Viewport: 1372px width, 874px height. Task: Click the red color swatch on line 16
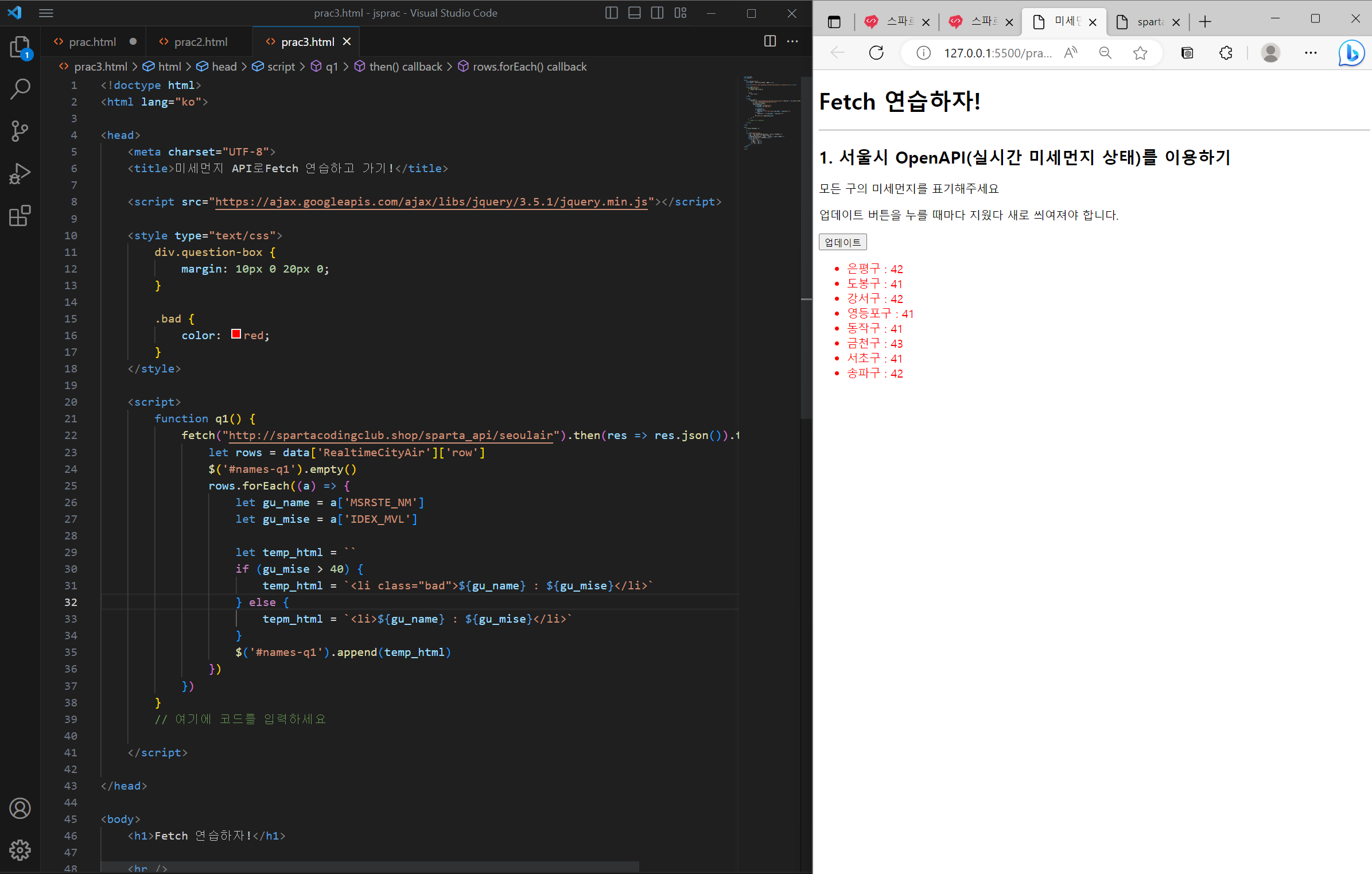click(236, 334)
